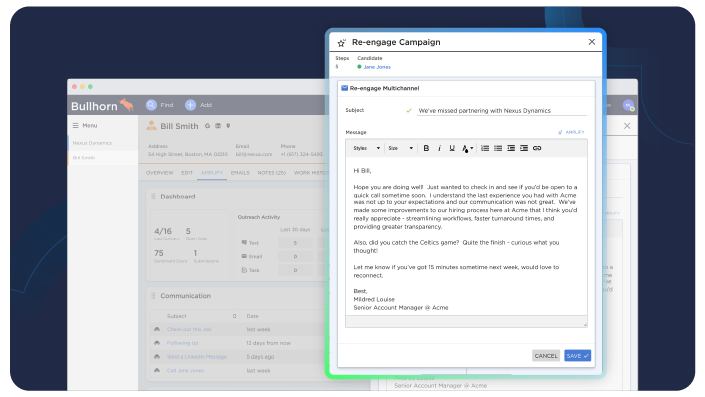Open the 'Following Up' communication
The image size is (705, 397).
(183, 343)
